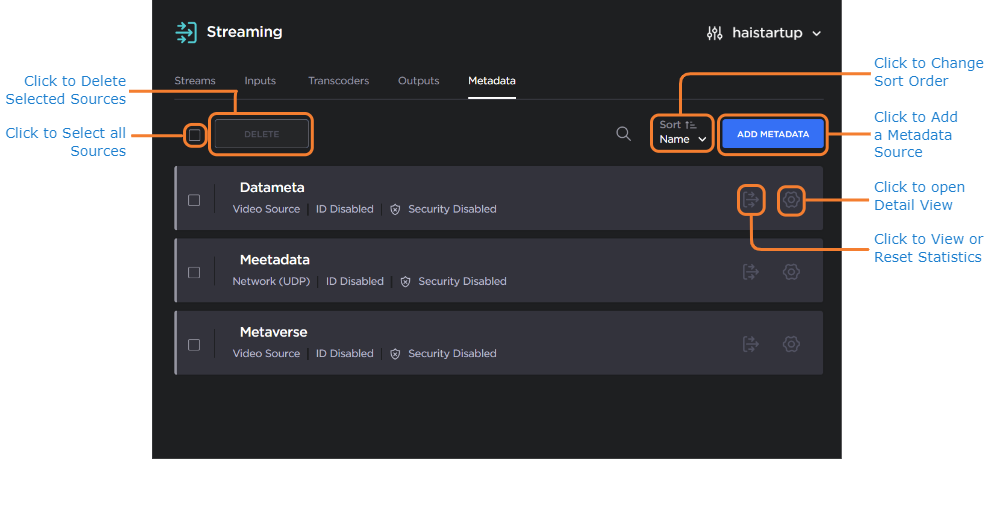Open Meetadata settings gear icon
This screenshot has width=992, height=520.
coord(791,272)
